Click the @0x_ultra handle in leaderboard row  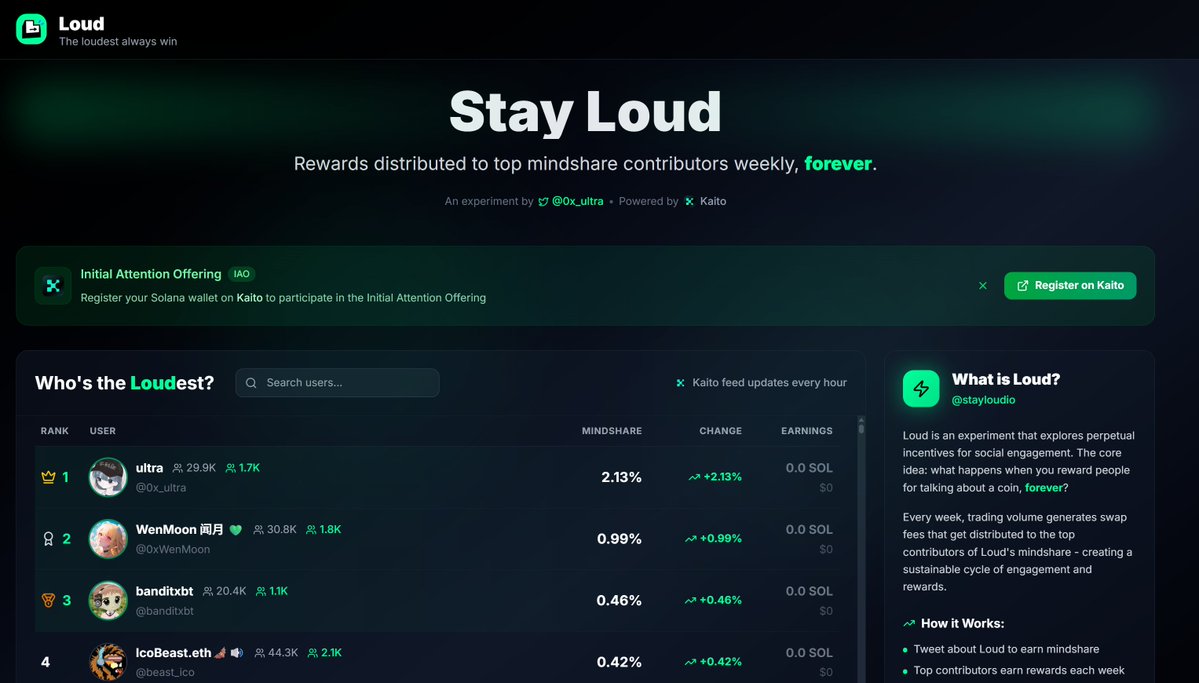click(161, 487)
